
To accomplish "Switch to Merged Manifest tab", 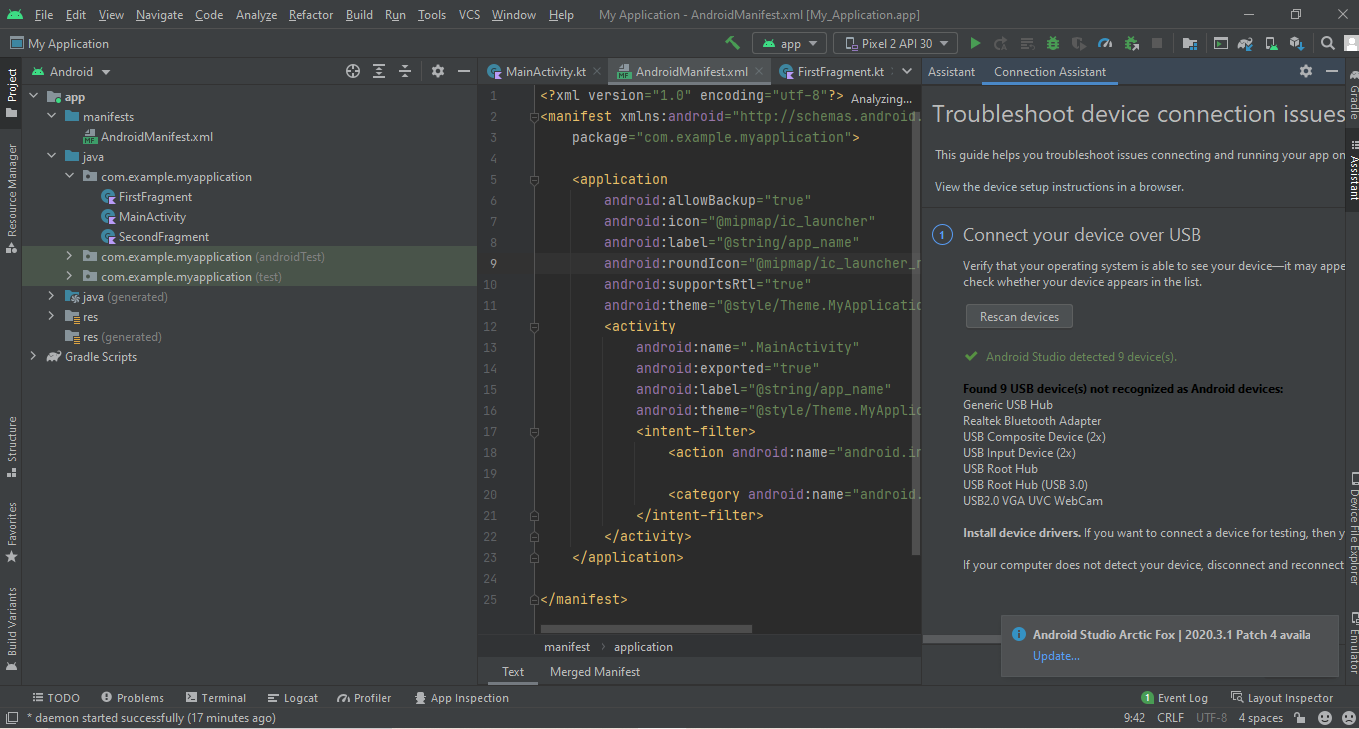I will pyautogui.click(x=594, y=672).
